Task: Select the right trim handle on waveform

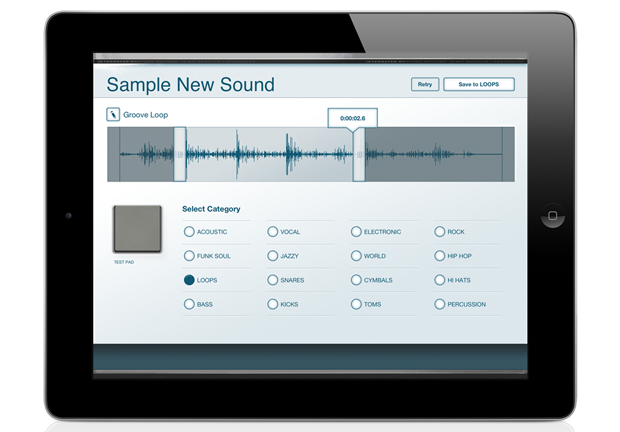Action: [x=359, y=154]
